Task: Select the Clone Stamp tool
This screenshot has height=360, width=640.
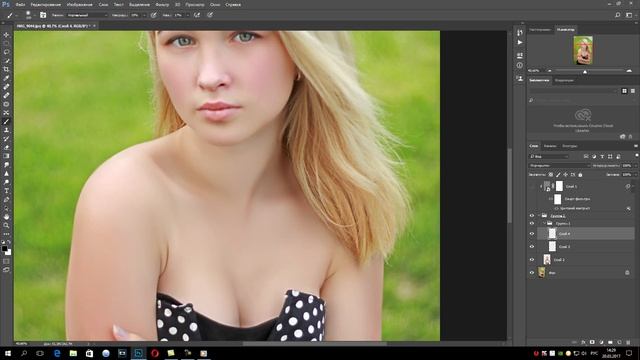Action: click(6, 130)
